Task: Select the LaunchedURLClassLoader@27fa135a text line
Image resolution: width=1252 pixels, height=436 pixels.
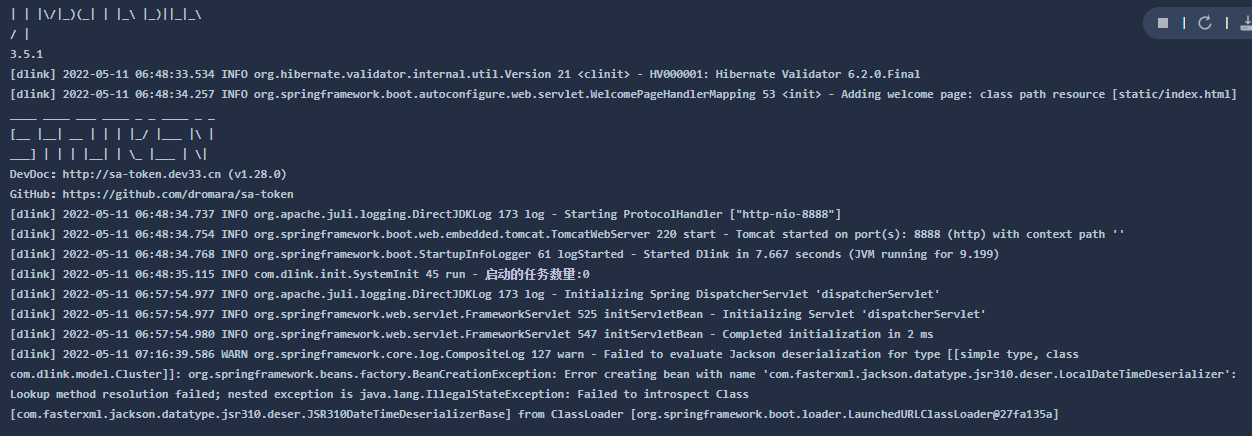Action: click(x=534, y=414)
